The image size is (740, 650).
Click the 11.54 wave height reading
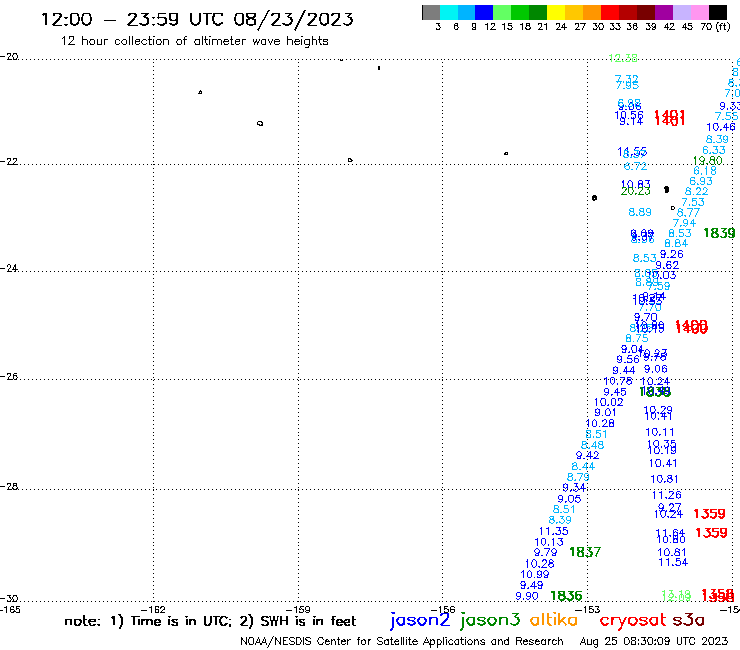673,562
